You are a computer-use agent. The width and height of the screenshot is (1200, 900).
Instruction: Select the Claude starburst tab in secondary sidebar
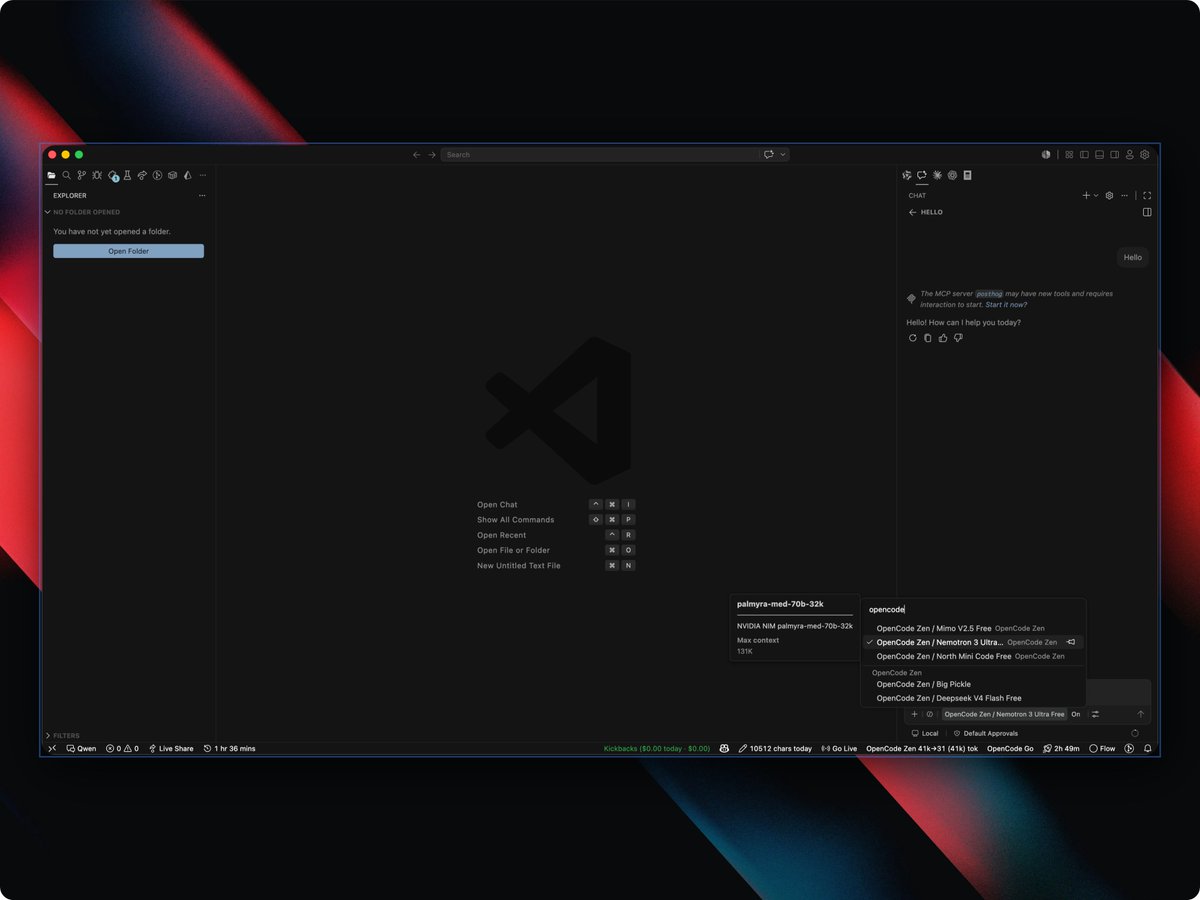(x=937, y=175)
